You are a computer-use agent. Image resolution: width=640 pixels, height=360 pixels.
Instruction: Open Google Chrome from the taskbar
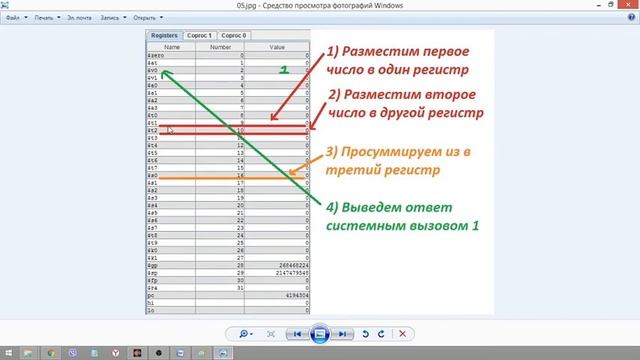coord(51,353)
